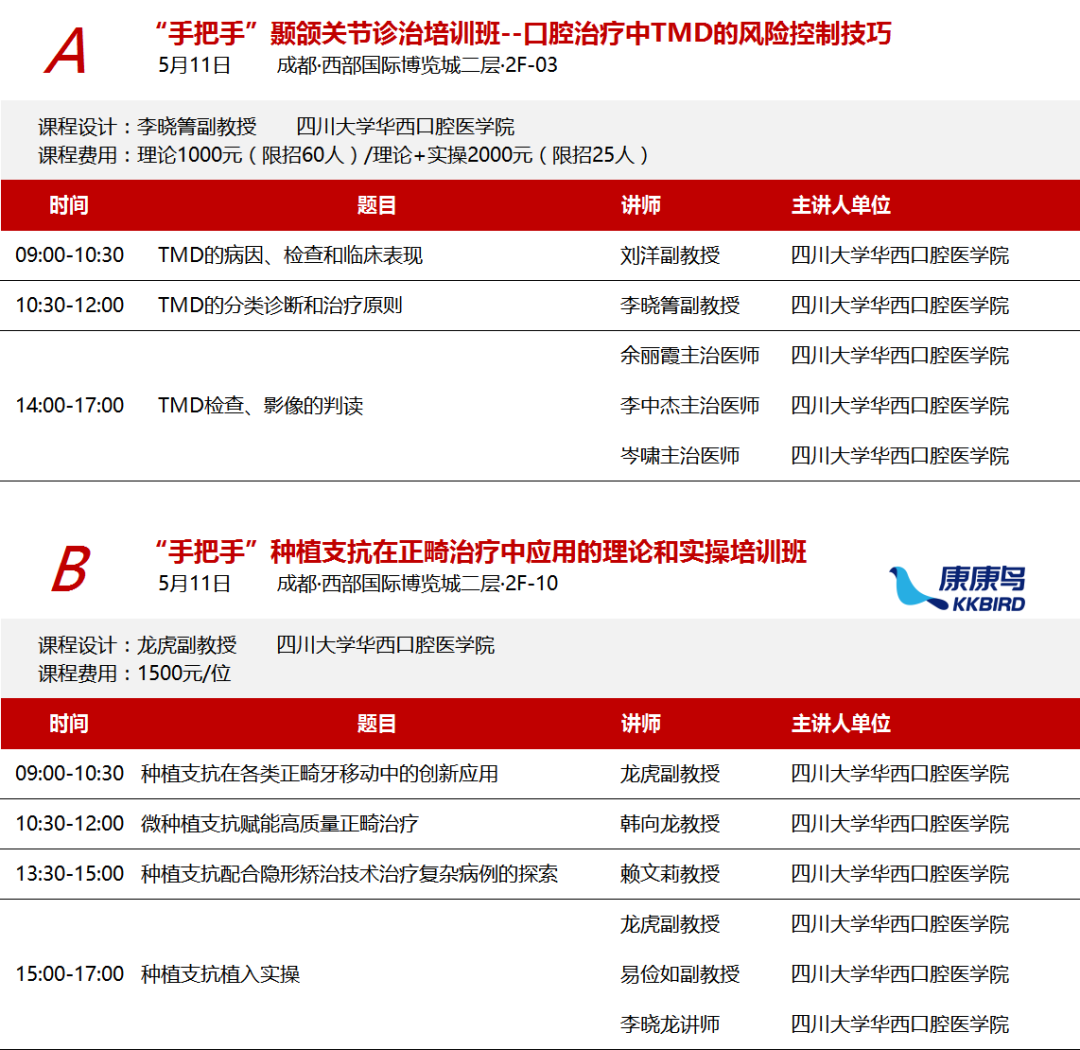The width and height of the screenshot is (1080, 1050).
Task: Click affiliation beside 韩向龙教授
Action: 900,823
